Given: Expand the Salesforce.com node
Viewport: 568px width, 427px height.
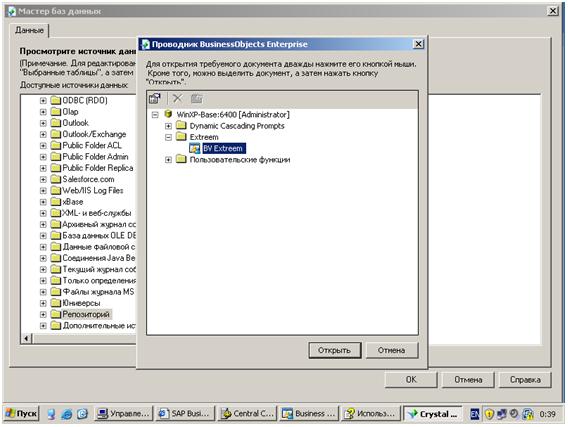Looking at the screenshot, I should click(x=43, y=179).
